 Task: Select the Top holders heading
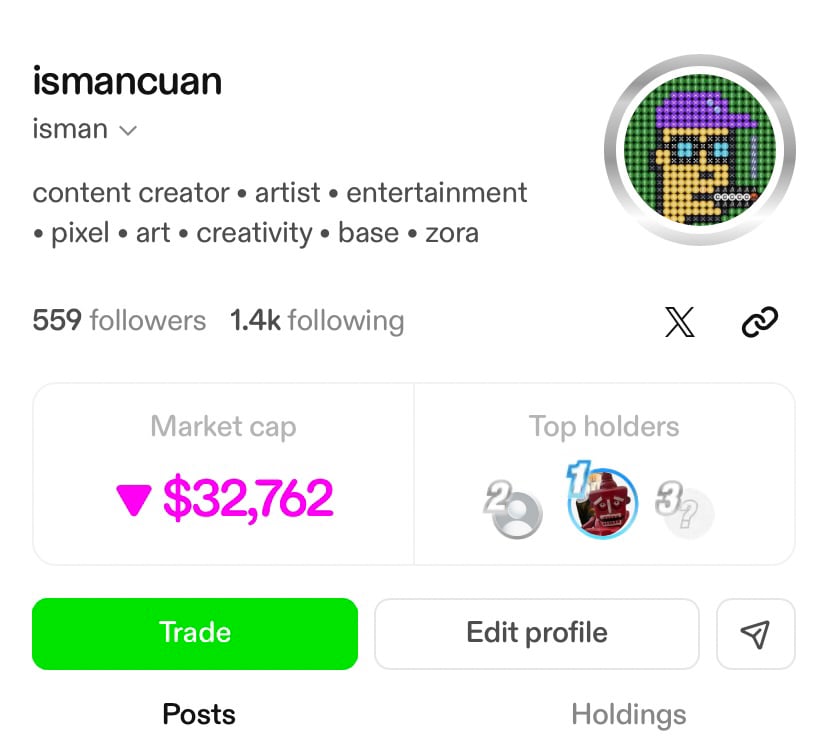click(604, 427)
